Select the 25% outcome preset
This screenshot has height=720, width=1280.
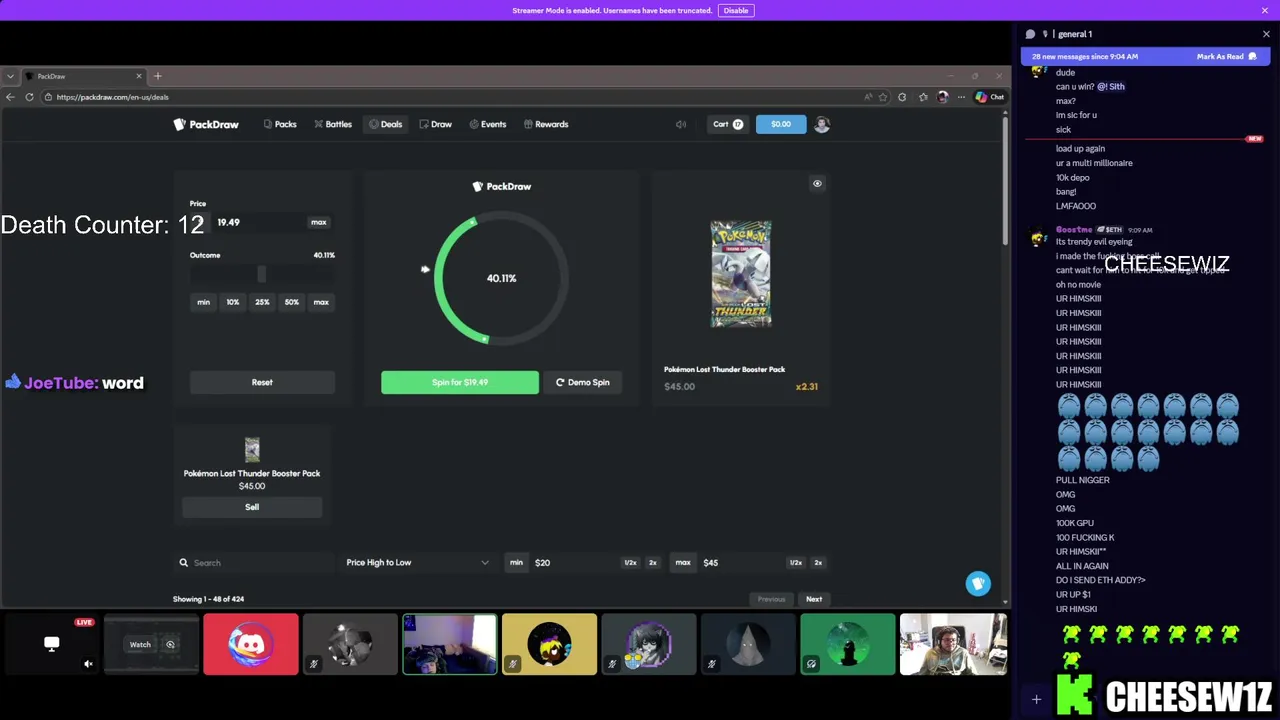[x=262, y=302]
